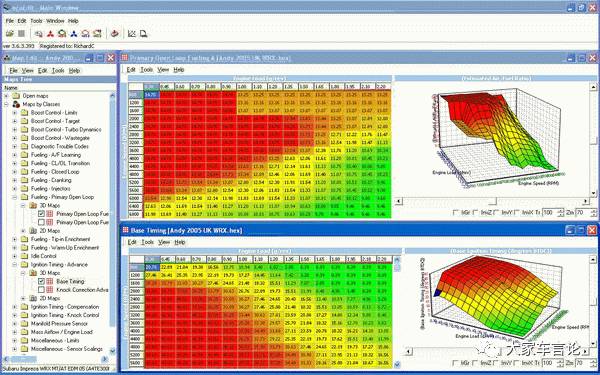
Task: Expand the Fueling - A/F Learning node
Action: pos(15,155)
